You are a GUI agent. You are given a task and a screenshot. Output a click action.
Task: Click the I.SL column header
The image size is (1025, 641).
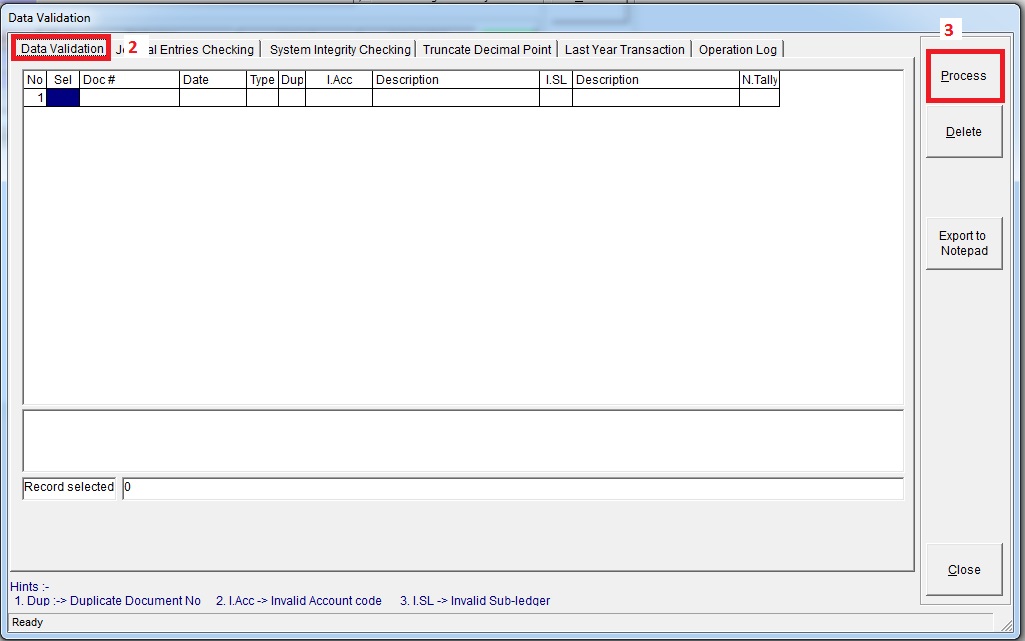556,80
